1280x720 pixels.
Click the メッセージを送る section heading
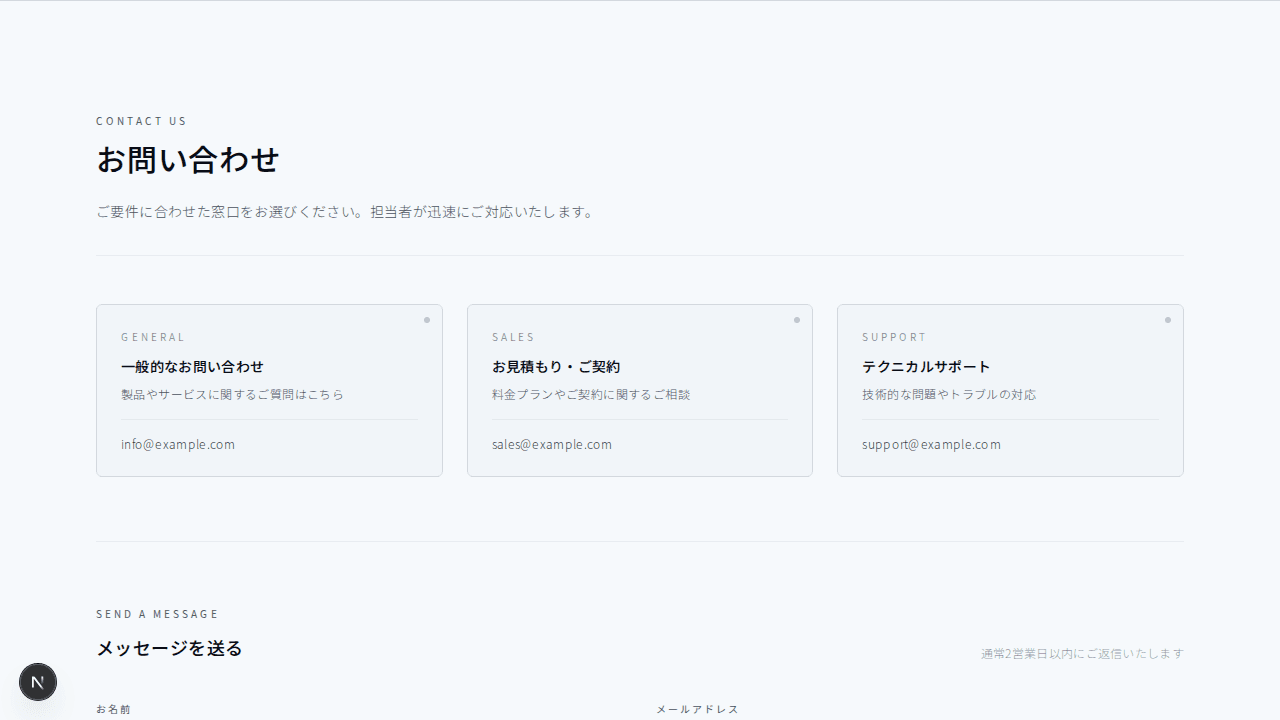pyautogui.click(x=169, y=648)
